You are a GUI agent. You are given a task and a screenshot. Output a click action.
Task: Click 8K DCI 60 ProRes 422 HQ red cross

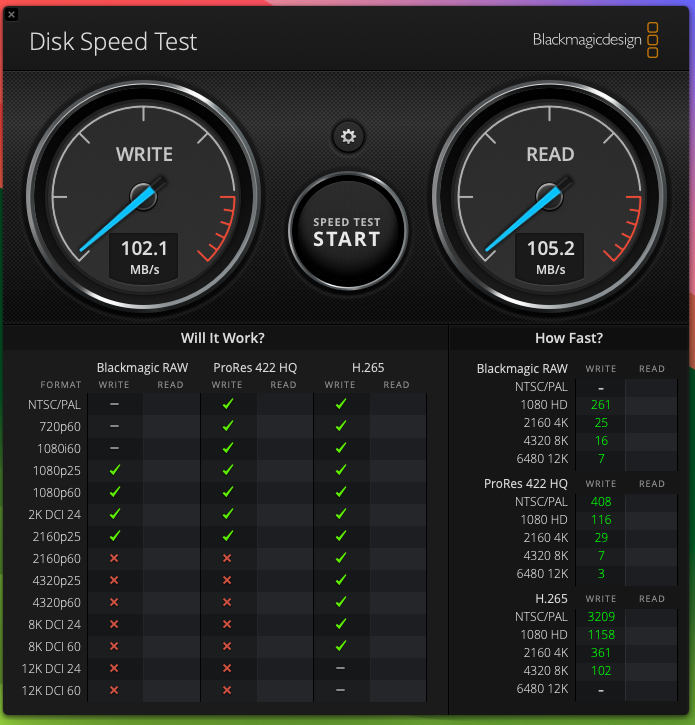point(227,646)
